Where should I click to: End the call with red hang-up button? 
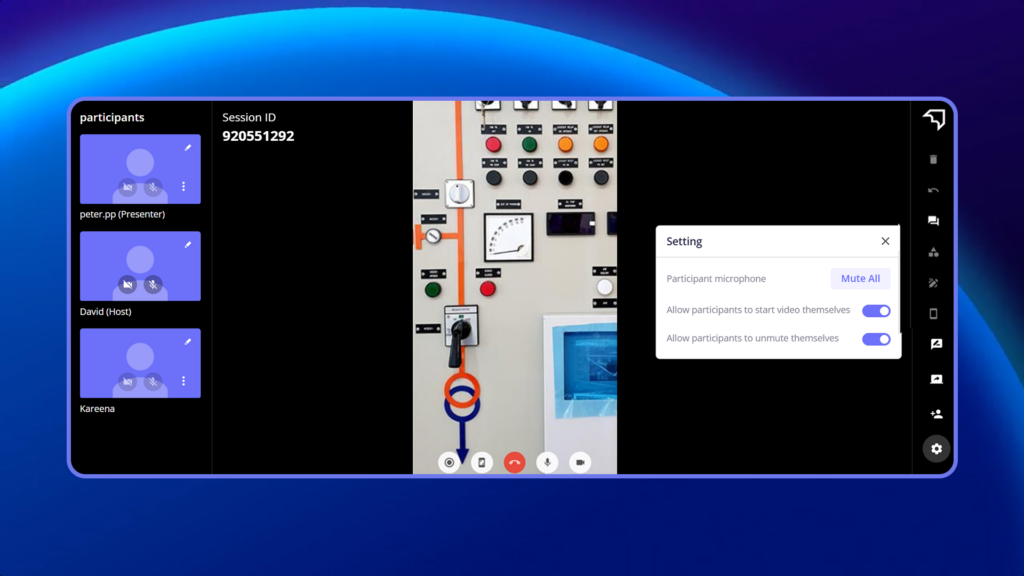515,462
